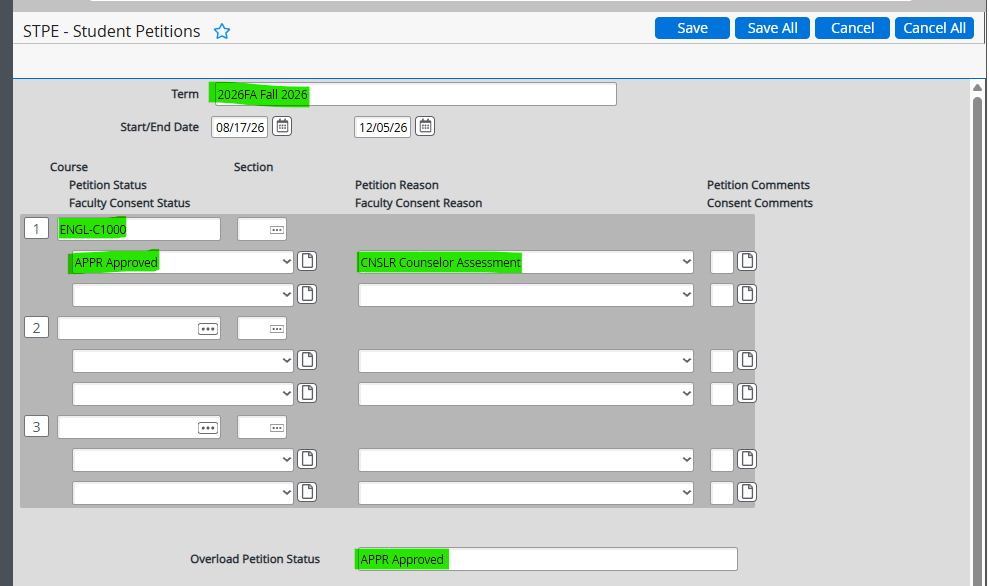The width and height of the screenshot is (989, 586).
Task: Mark STPE form as a favorite
Action: [x=222, y=31]
